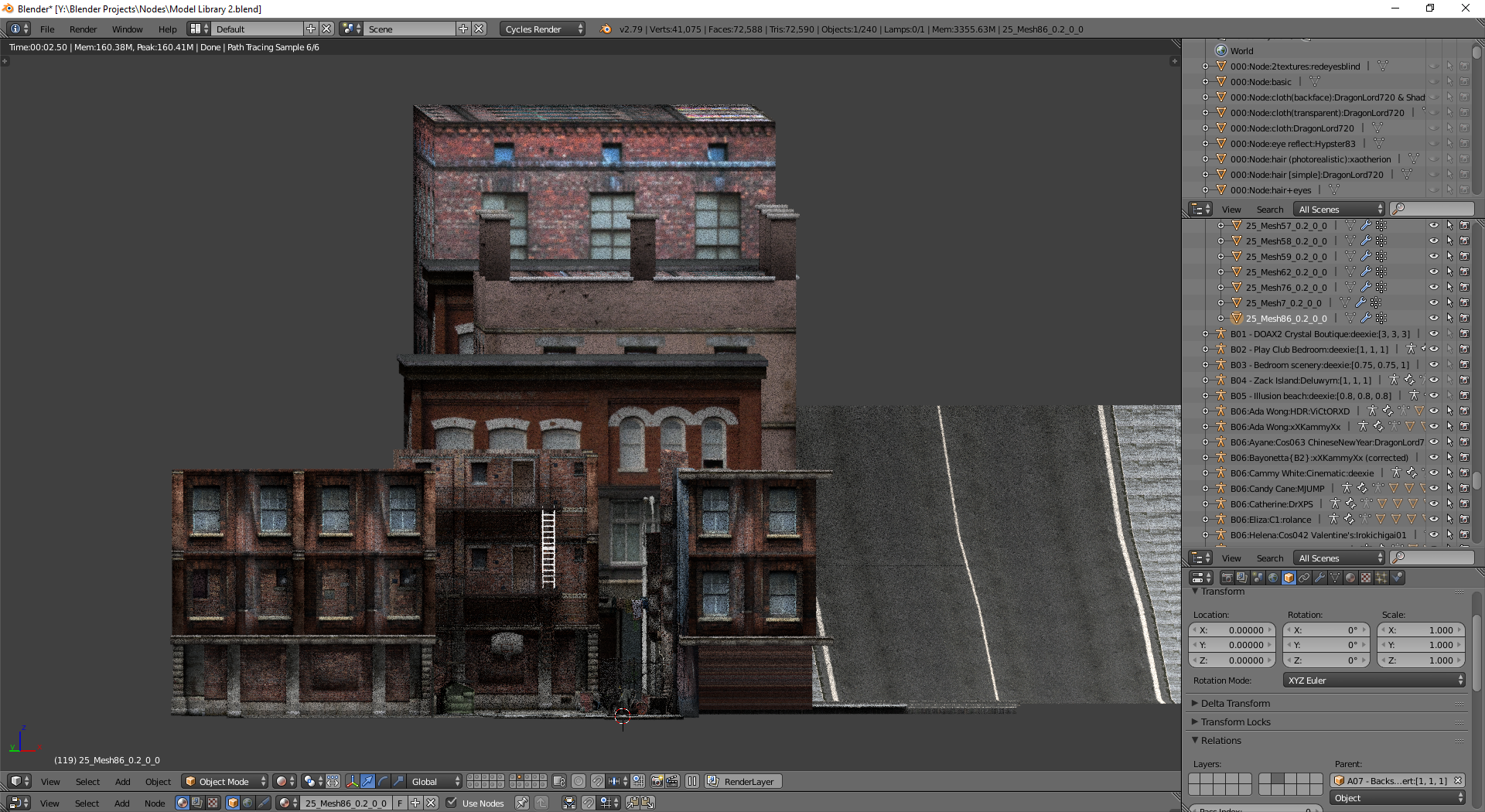Click the viewport shading sphere selector

coord(285,782)
